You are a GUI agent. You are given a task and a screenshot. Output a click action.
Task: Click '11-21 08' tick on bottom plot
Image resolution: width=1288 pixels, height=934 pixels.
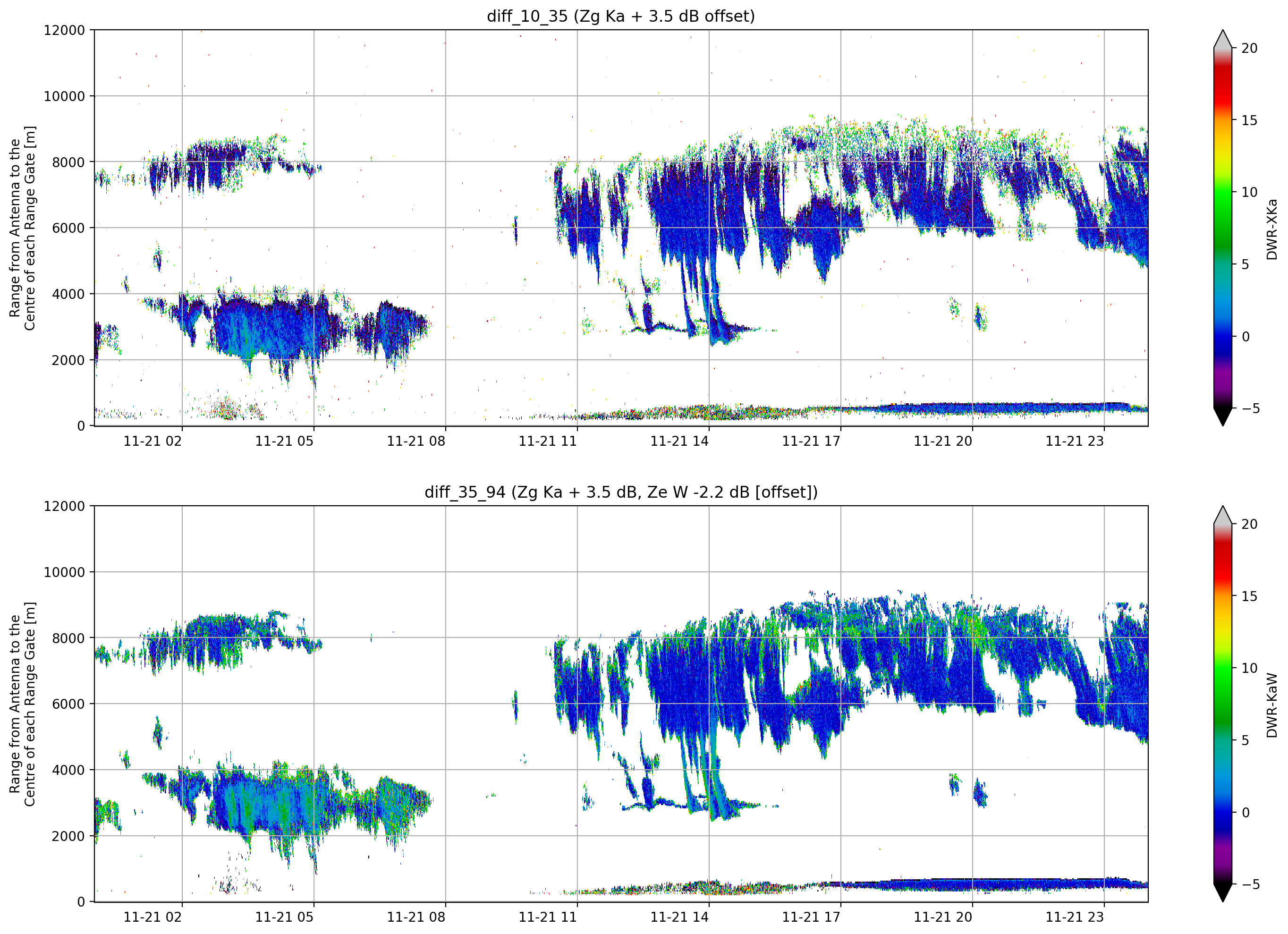pos(415,917)
